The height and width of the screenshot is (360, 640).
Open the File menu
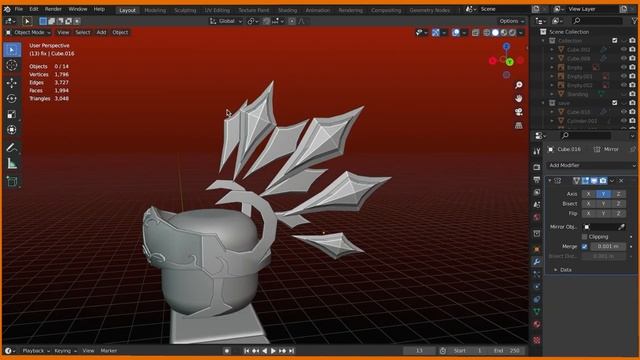coord(18,9)
